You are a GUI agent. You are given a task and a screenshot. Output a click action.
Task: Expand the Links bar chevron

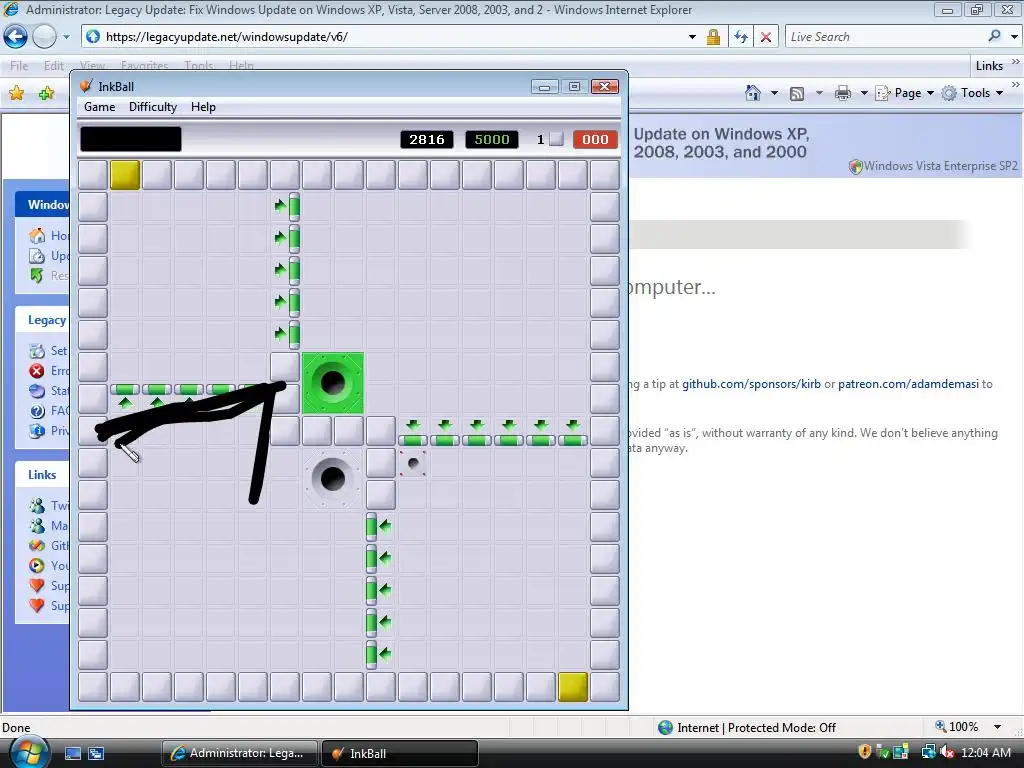pos(1015,62)
